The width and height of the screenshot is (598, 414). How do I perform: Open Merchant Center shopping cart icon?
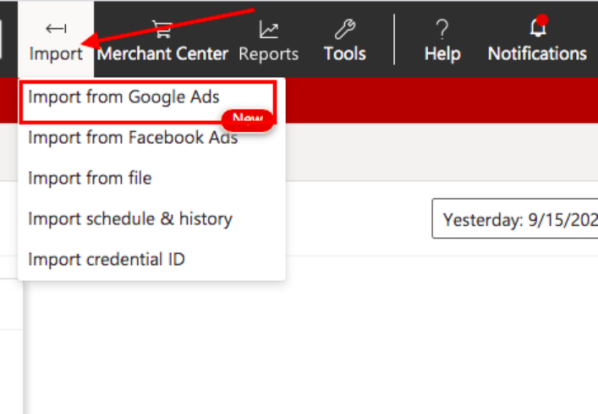(162, 29)
